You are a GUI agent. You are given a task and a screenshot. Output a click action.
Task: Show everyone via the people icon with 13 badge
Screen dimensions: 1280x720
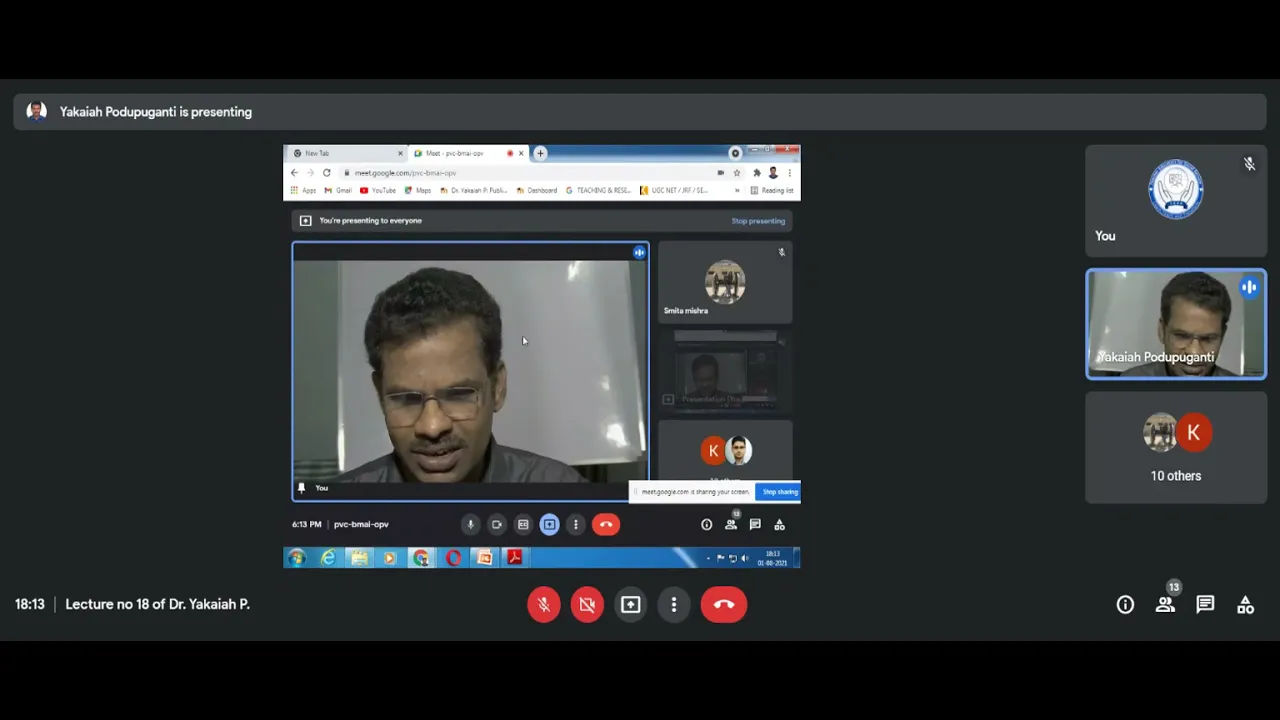pyautogui.click(x=1166, y=604)
